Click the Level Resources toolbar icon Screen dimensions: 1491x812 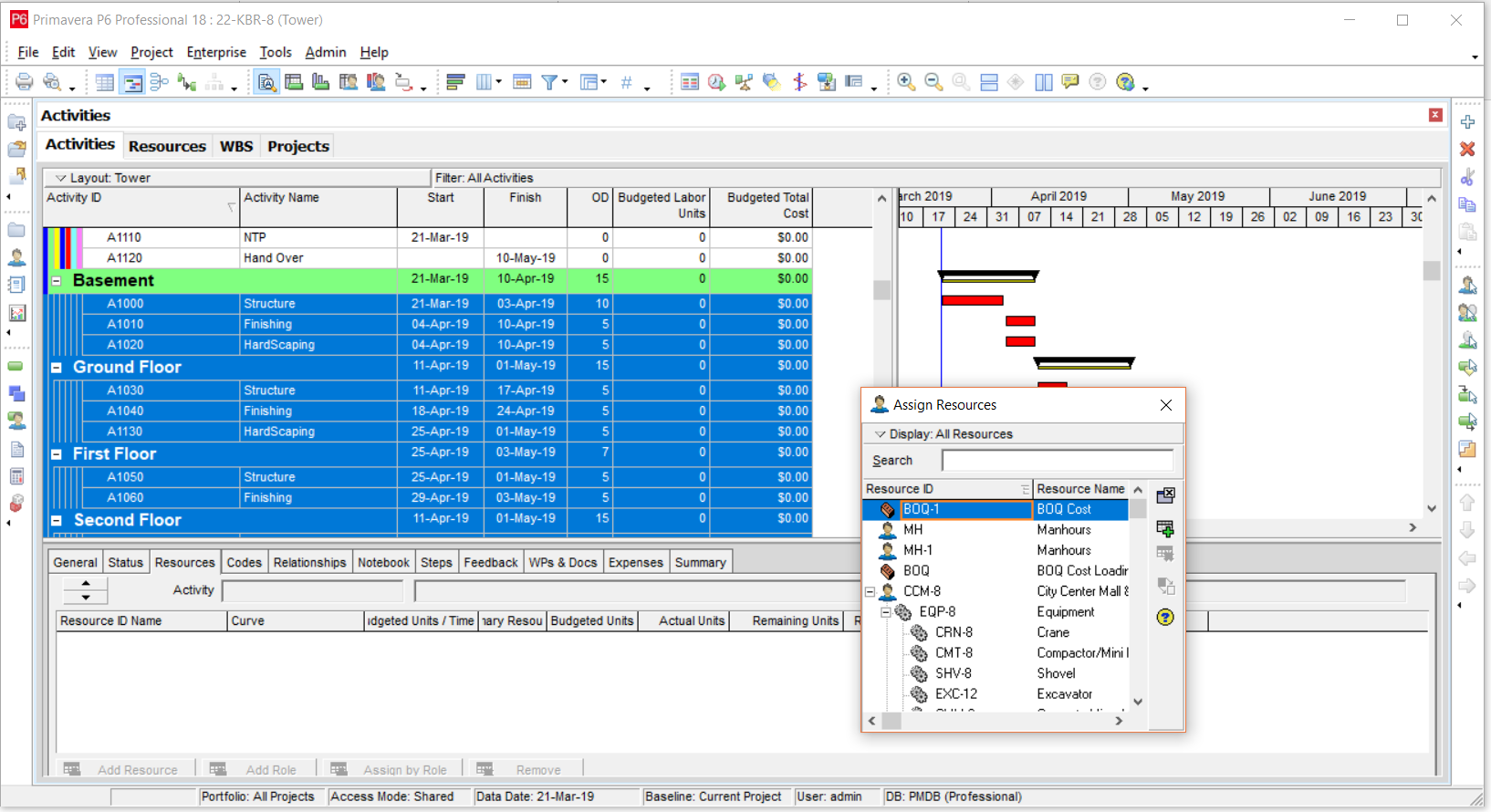point(745,83)
